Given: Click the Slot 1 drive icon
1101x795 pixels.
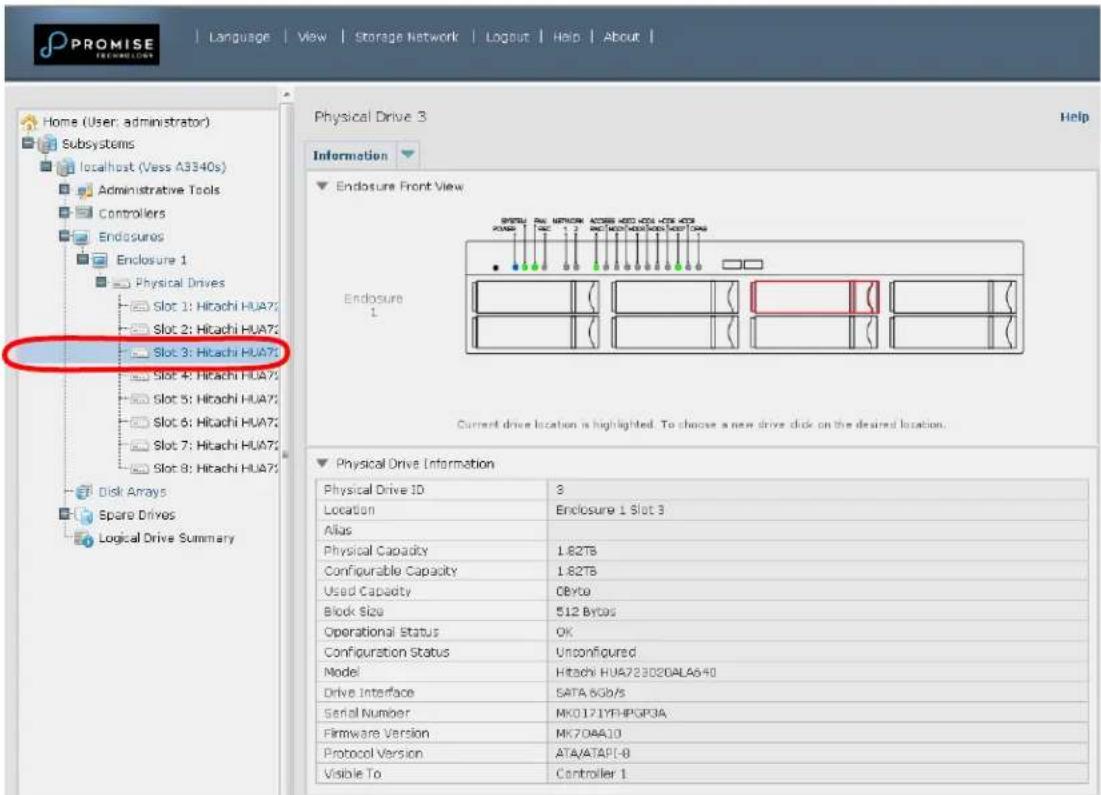Looking at the screenshot, I should coord(140,306).
